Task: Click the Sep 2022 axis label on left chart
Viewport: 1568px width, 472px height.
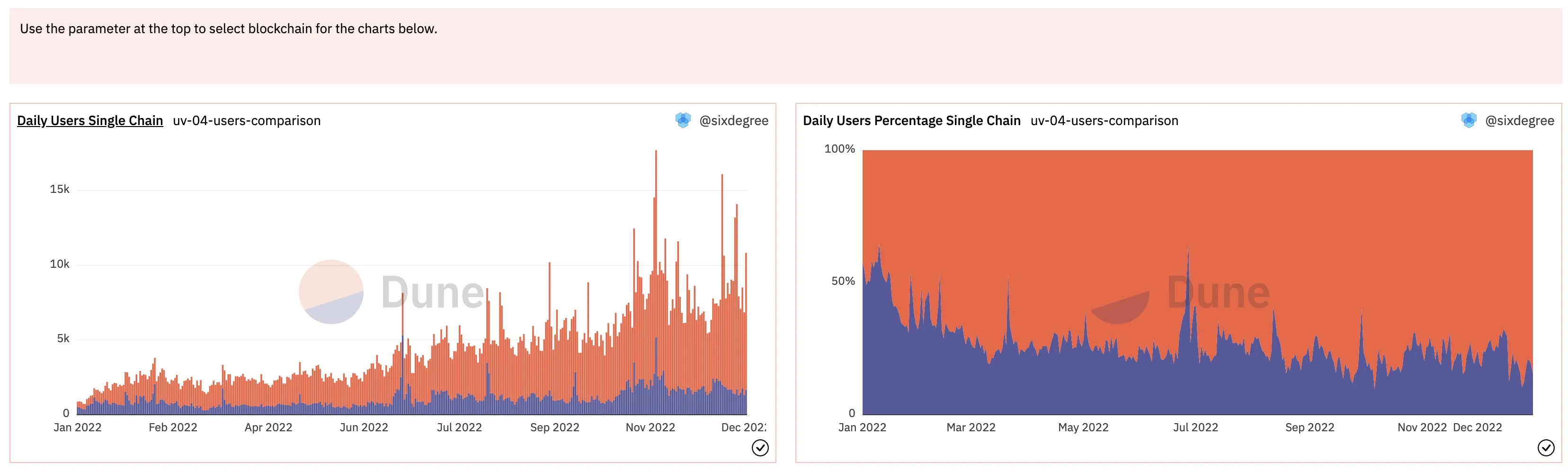Action: tap(554, 427)
